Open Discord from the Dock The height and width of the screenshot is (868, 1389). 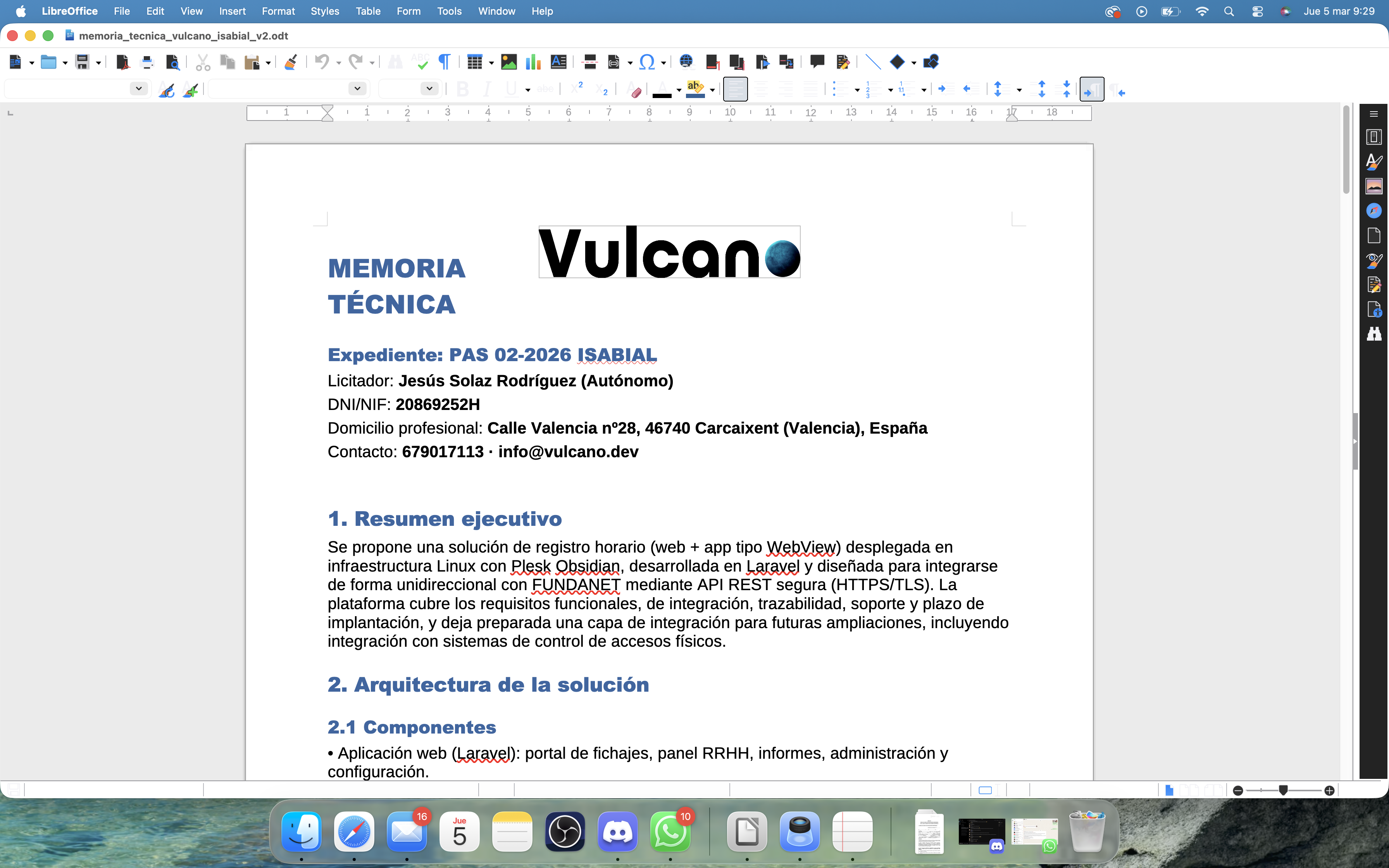pyautogui.click(x=618, y=832)
